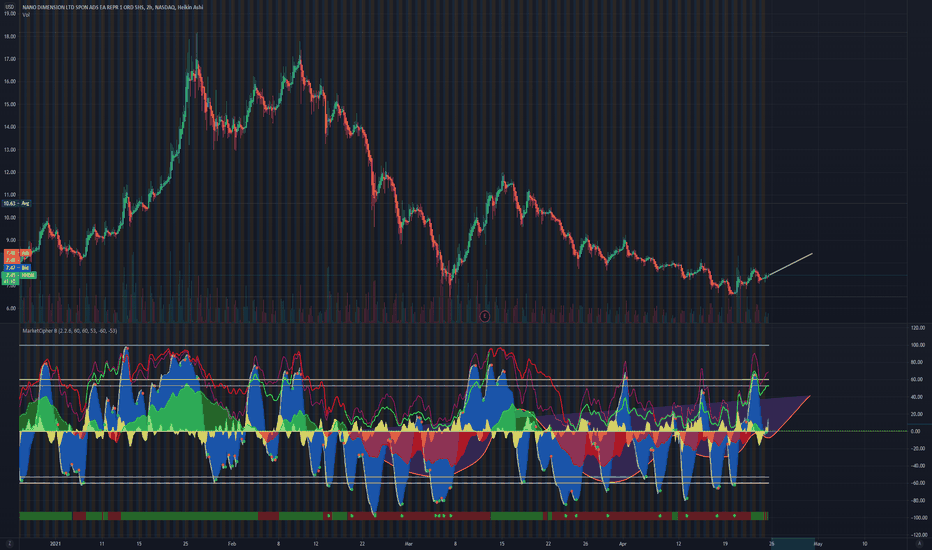This screenshot has width=932, height=550.
Task: Click the 18.00 price on the left scale
Action: [10, 36]
